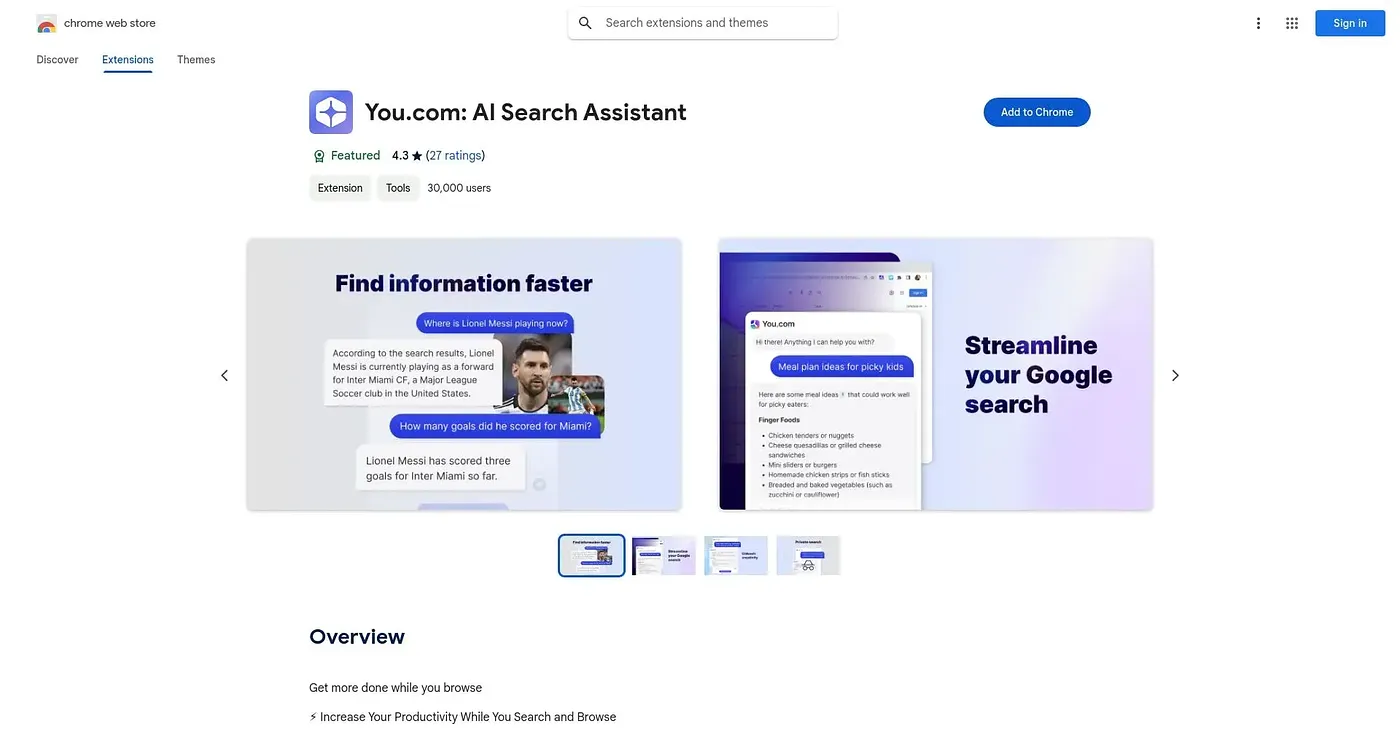This screenshot has height=729, width=1400.
Task: Click the Extension category chip
Action: pyautogui.click(x=340, y=188)
